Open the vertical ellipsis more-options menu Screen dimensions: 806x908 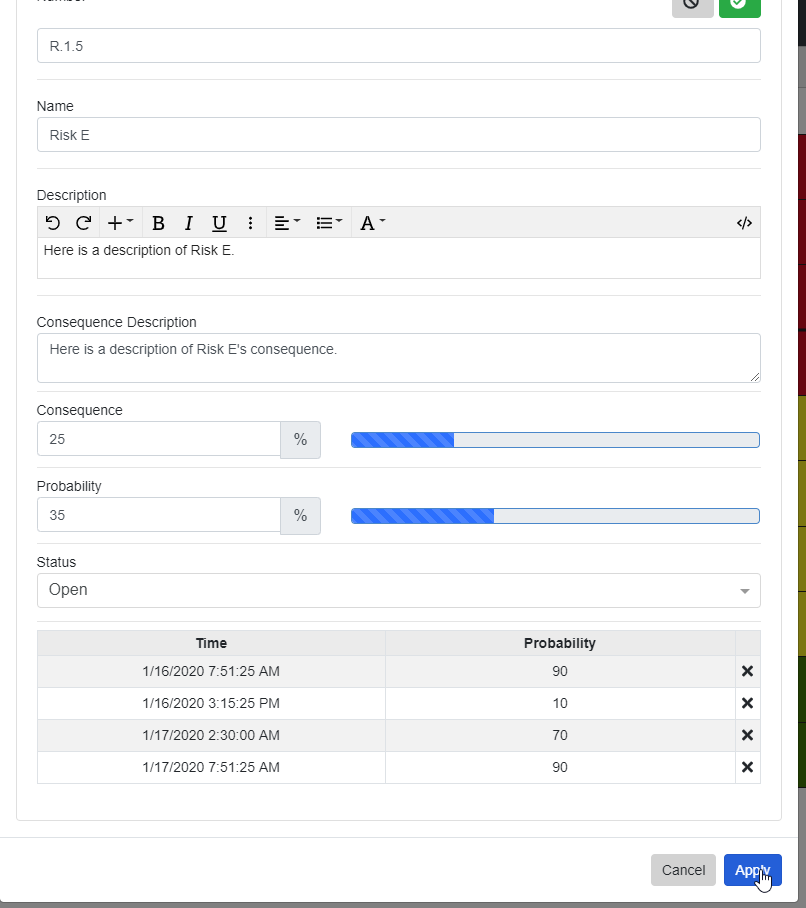pyautogui.click(x=250, y=223)
